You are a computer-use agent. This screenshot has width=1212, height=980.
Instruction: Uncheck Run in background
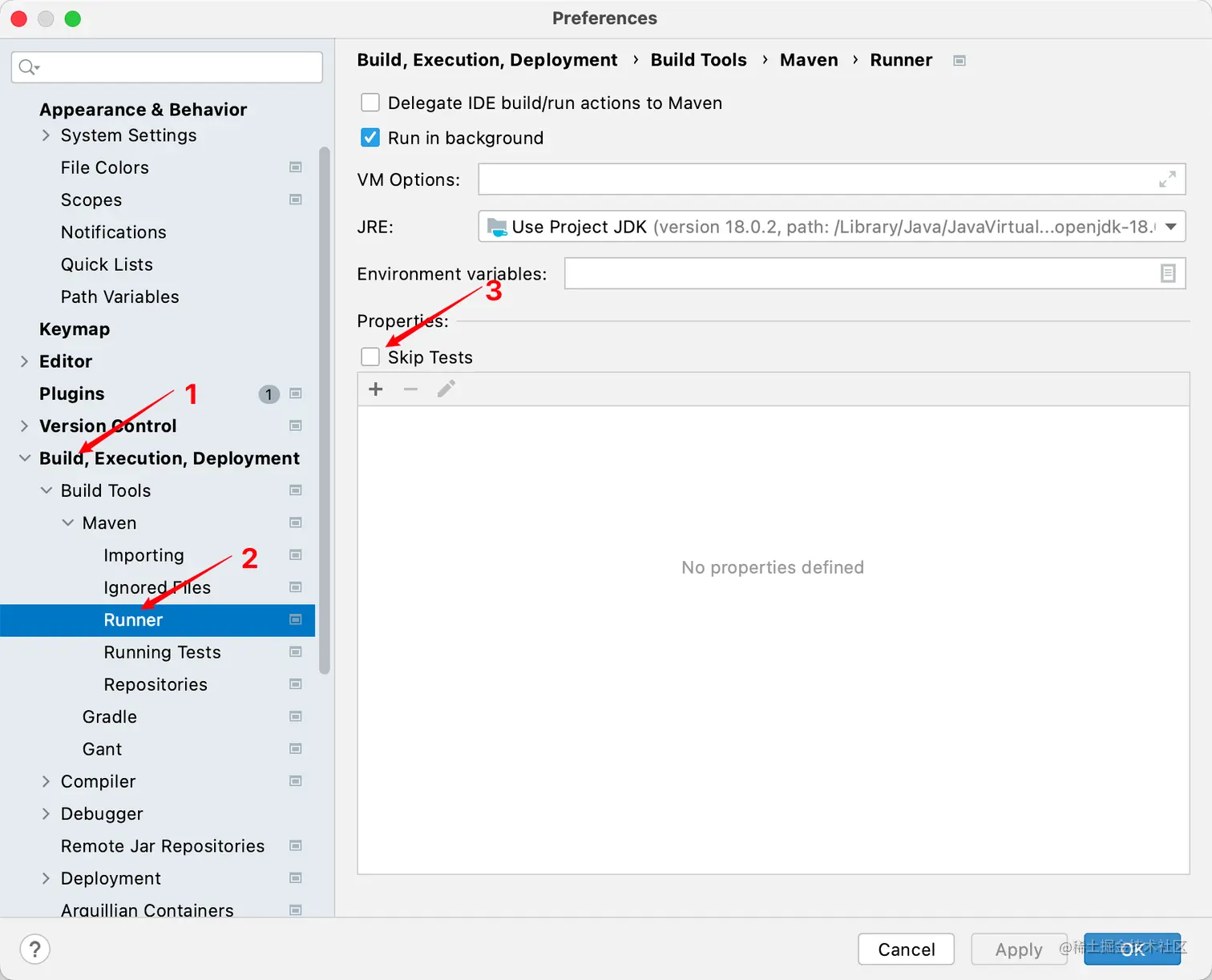point(370,138)
